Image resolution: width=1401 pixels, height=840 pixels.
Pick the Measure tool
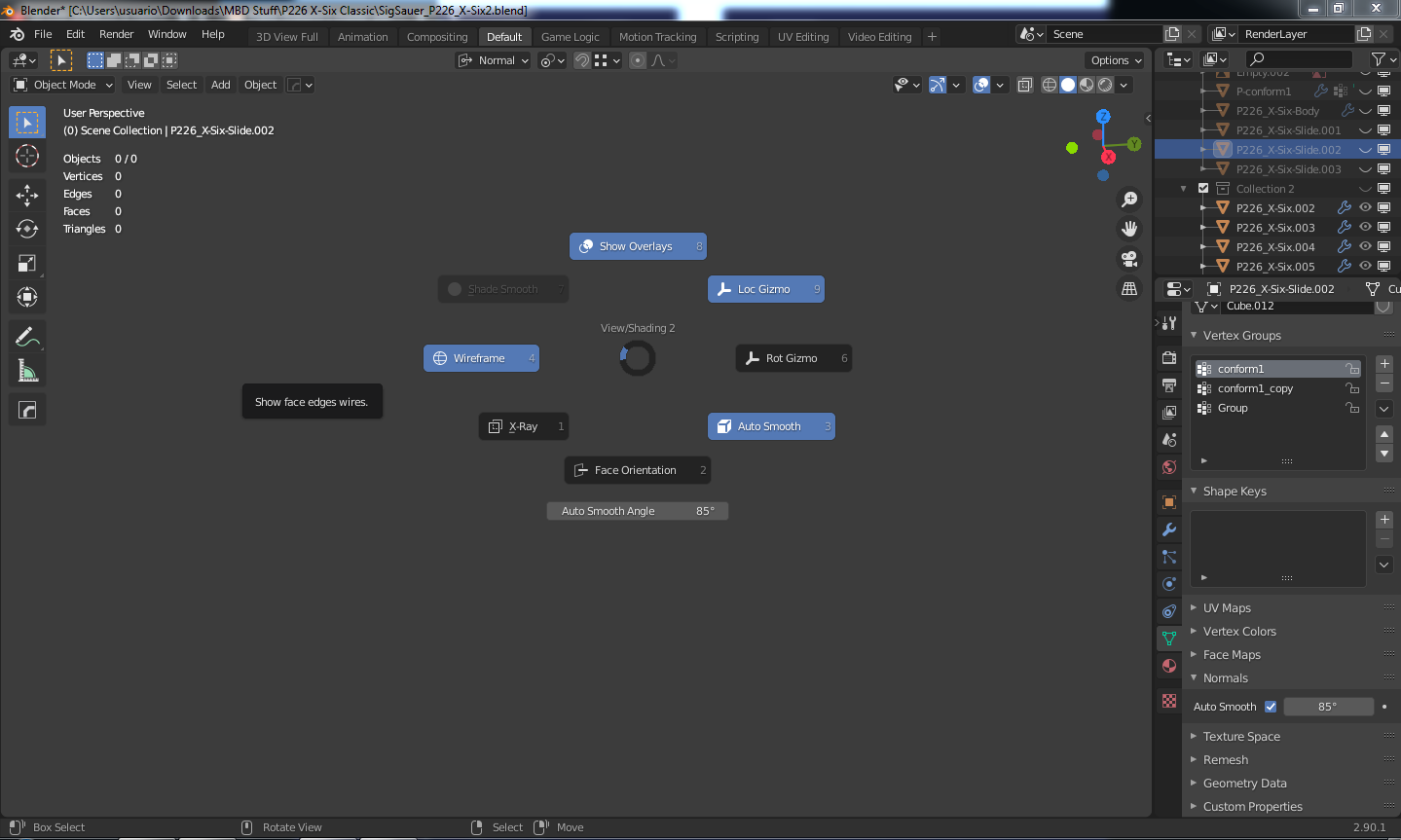[x=27, y=371]
